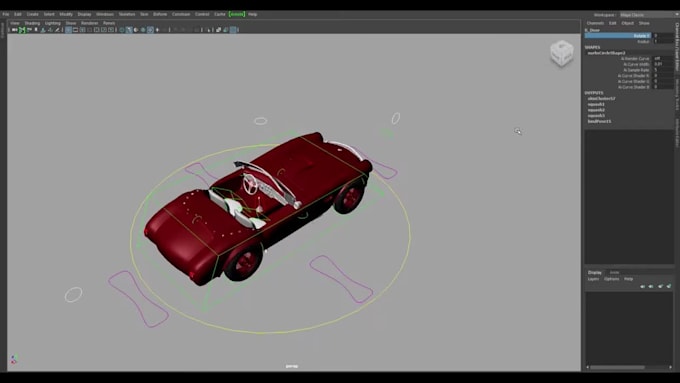The height and width of the screenshot is (383, 680).
Task: Open the Windows menu
Action: [x=105, y=14]
